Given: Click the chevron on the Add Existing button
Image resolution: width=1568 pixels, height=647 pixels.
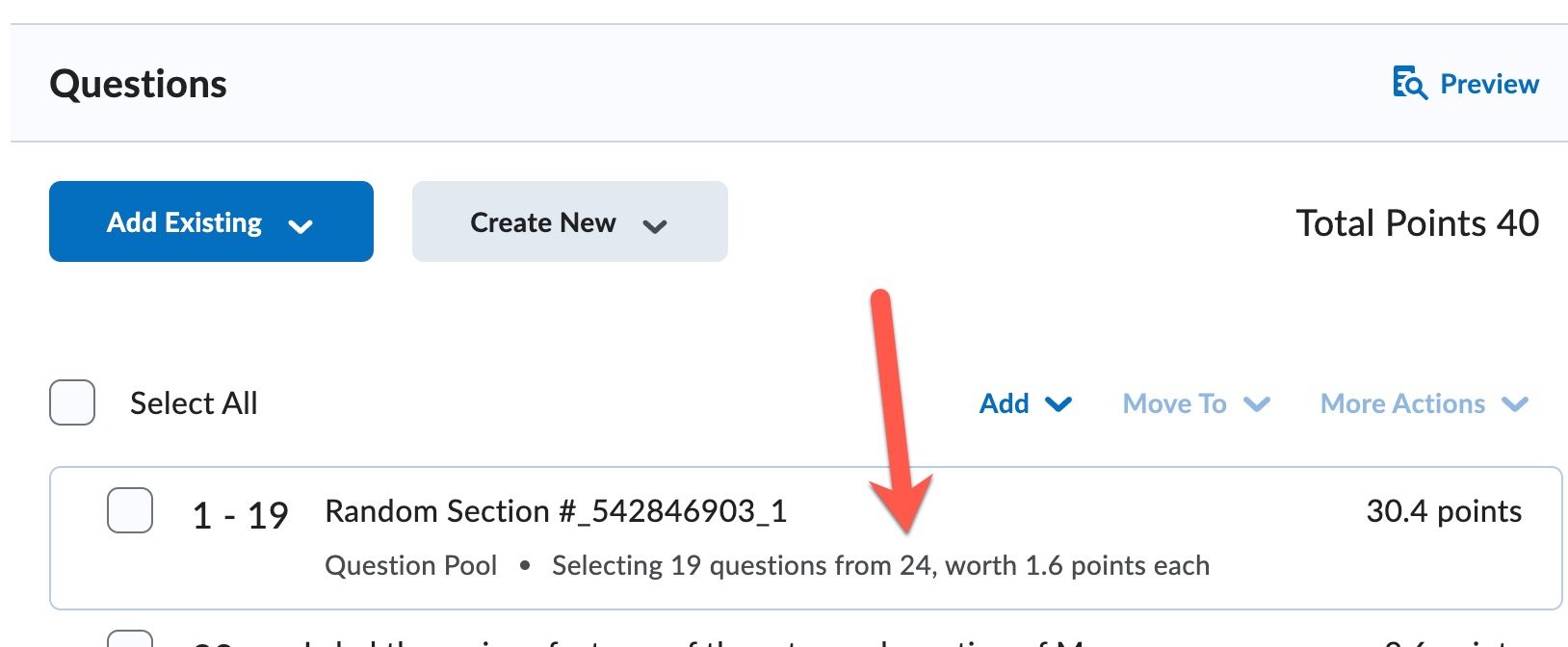Looking at the screenshot, I should [x=301, y=226].
